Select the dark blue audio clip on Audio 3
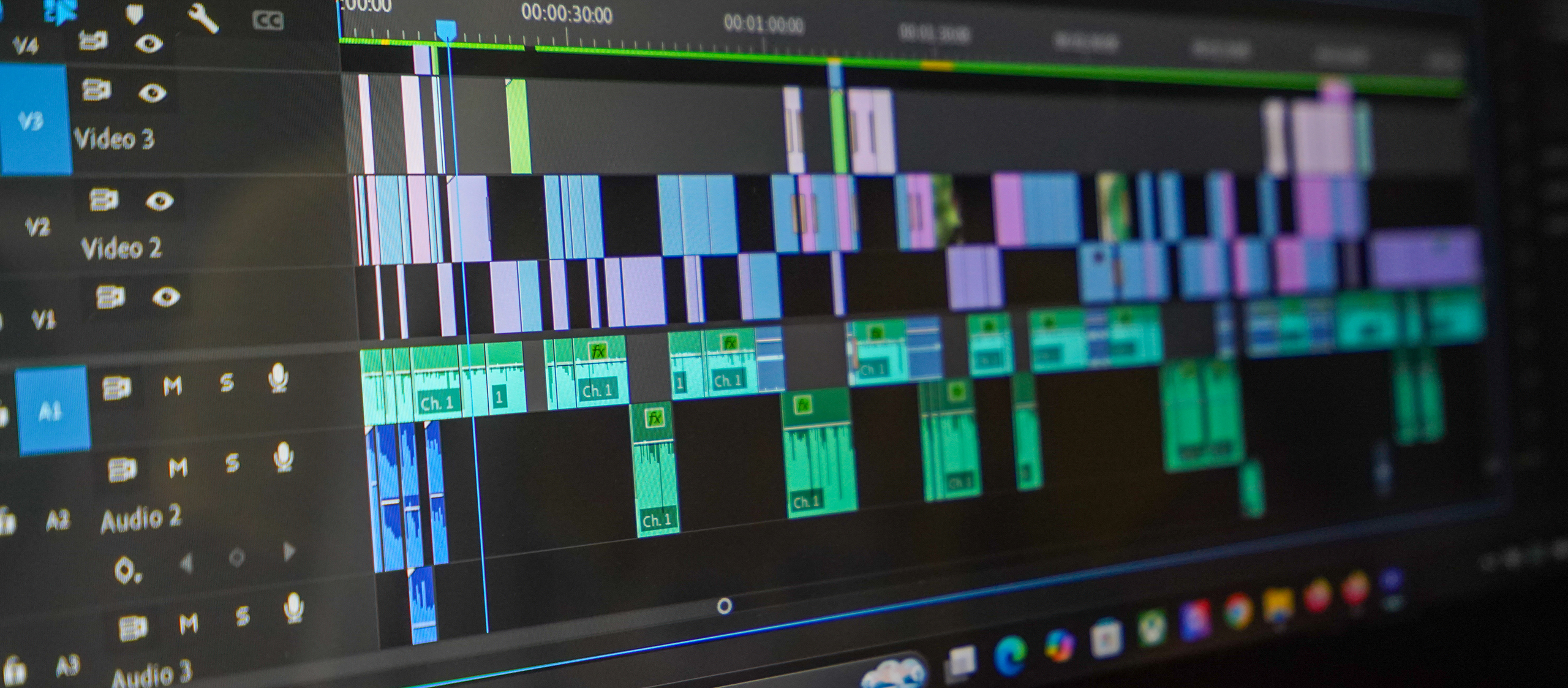Screen dimensions: 1568x688 tap(422, 605)
